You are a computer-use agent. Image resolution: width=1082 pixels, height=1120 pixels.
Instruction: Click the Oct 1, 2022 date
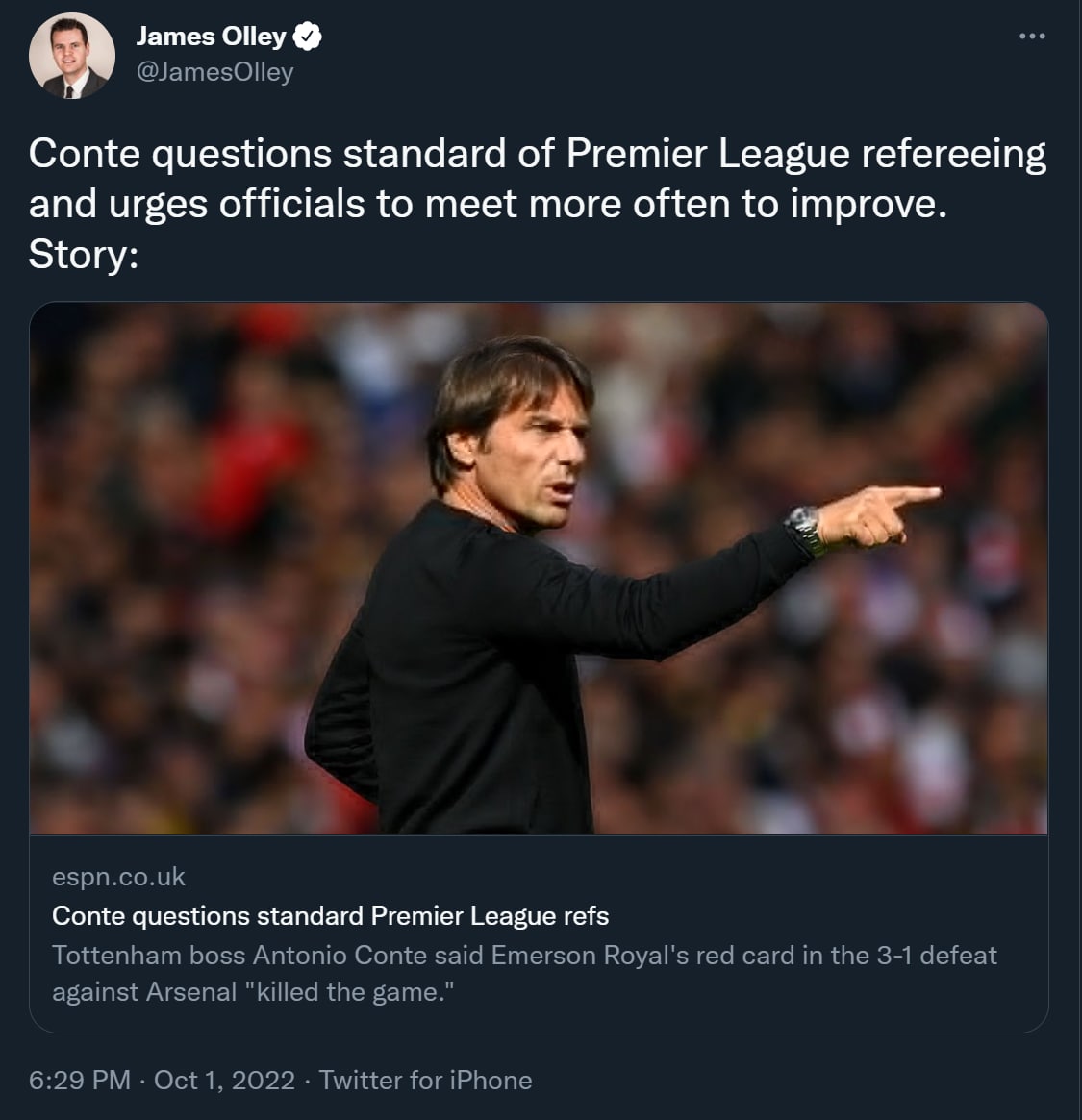(224, 1080)
